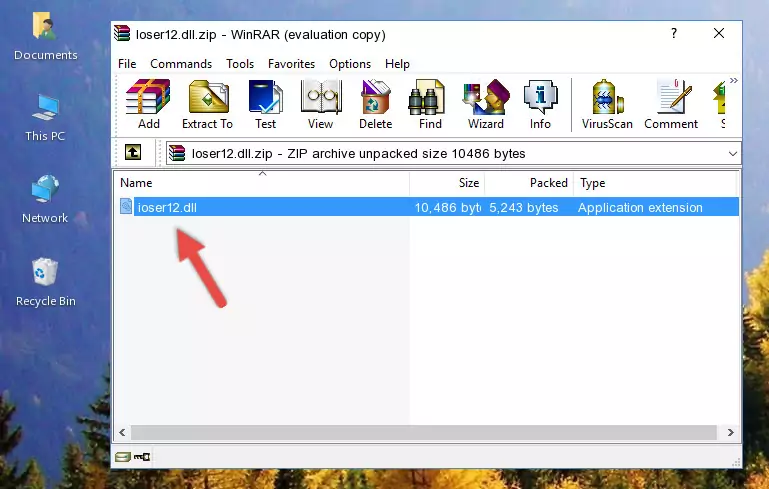
Task: Go up one folder level button
Action: [133, 153]
